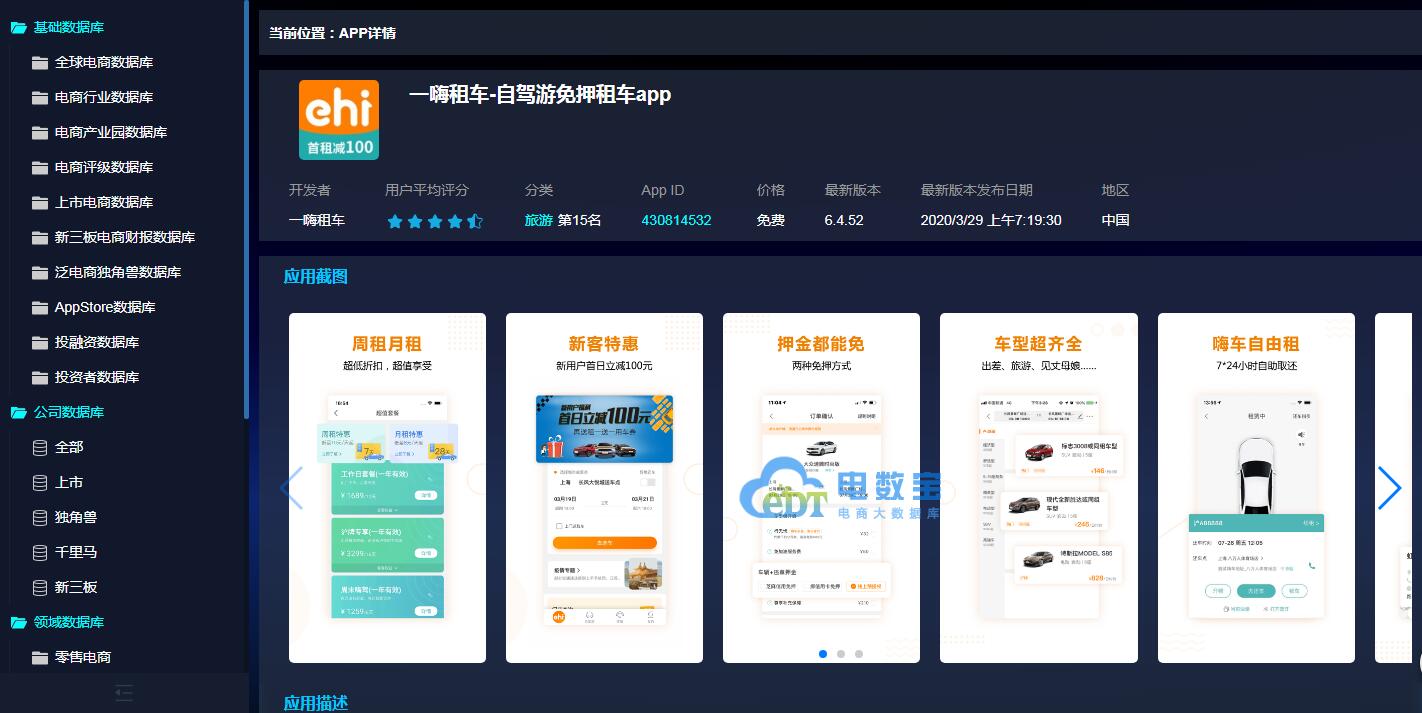Click the developer name 一嗨租车
This screenshot has height=713, width=1422.
coord(317,220)
